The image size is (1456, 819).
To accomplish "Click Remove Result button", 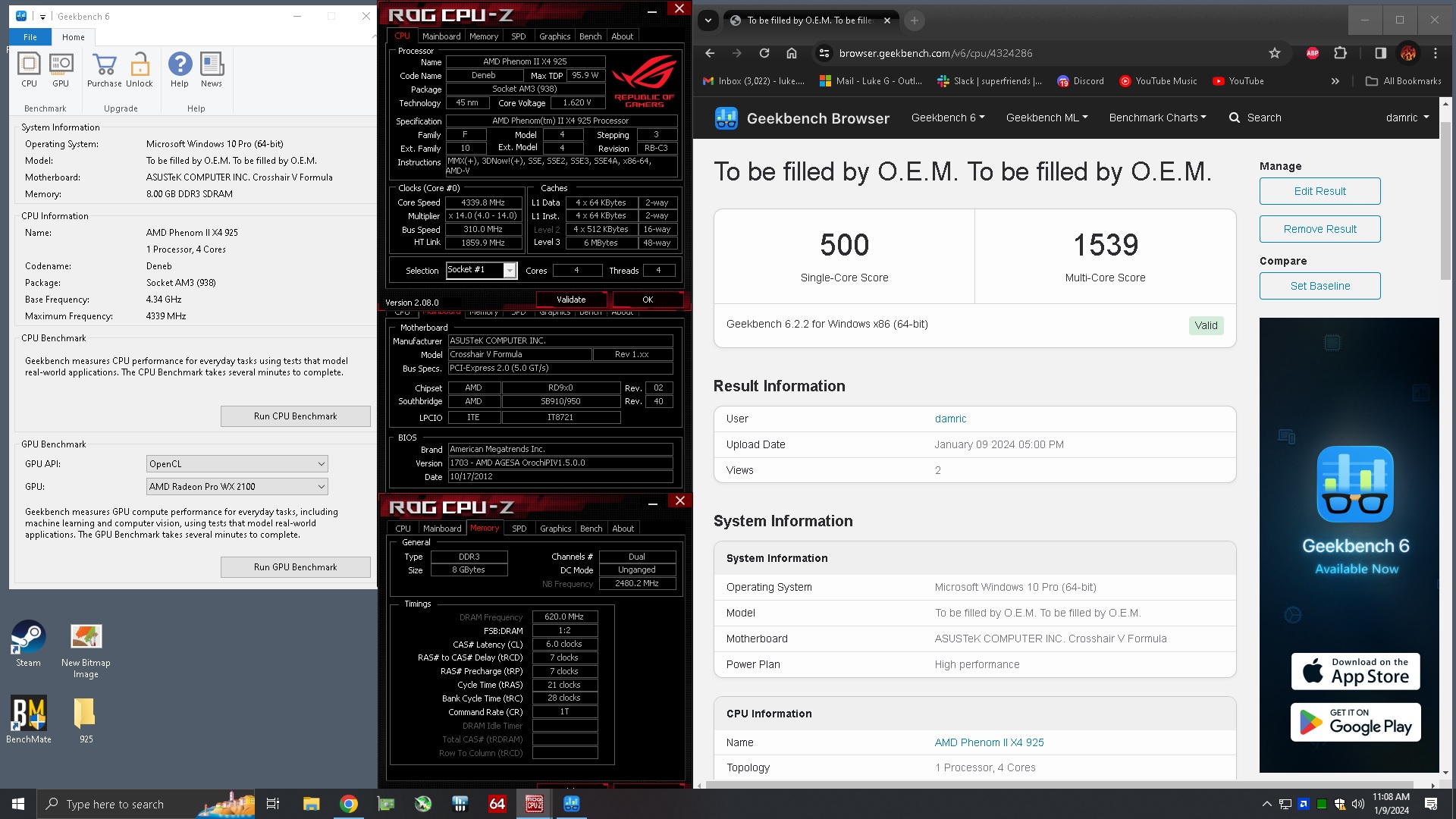I will (1320, 229).
